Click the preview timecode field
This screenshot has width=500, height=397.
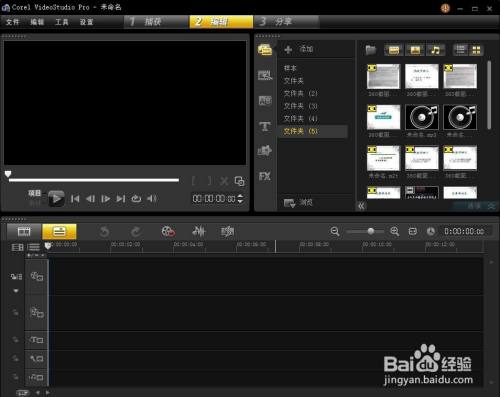point(214,199)
